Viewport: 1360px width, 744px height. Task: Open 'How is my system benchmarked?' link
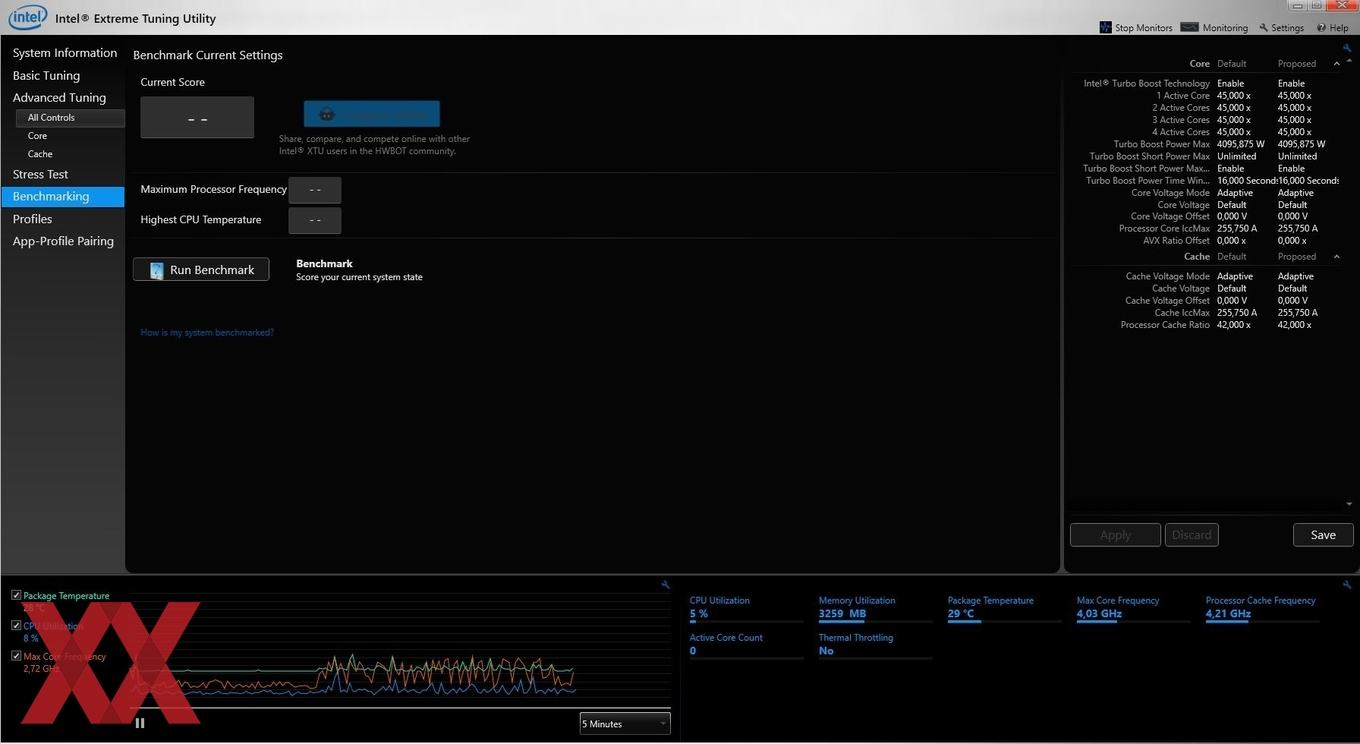click(x=207, y=333)
